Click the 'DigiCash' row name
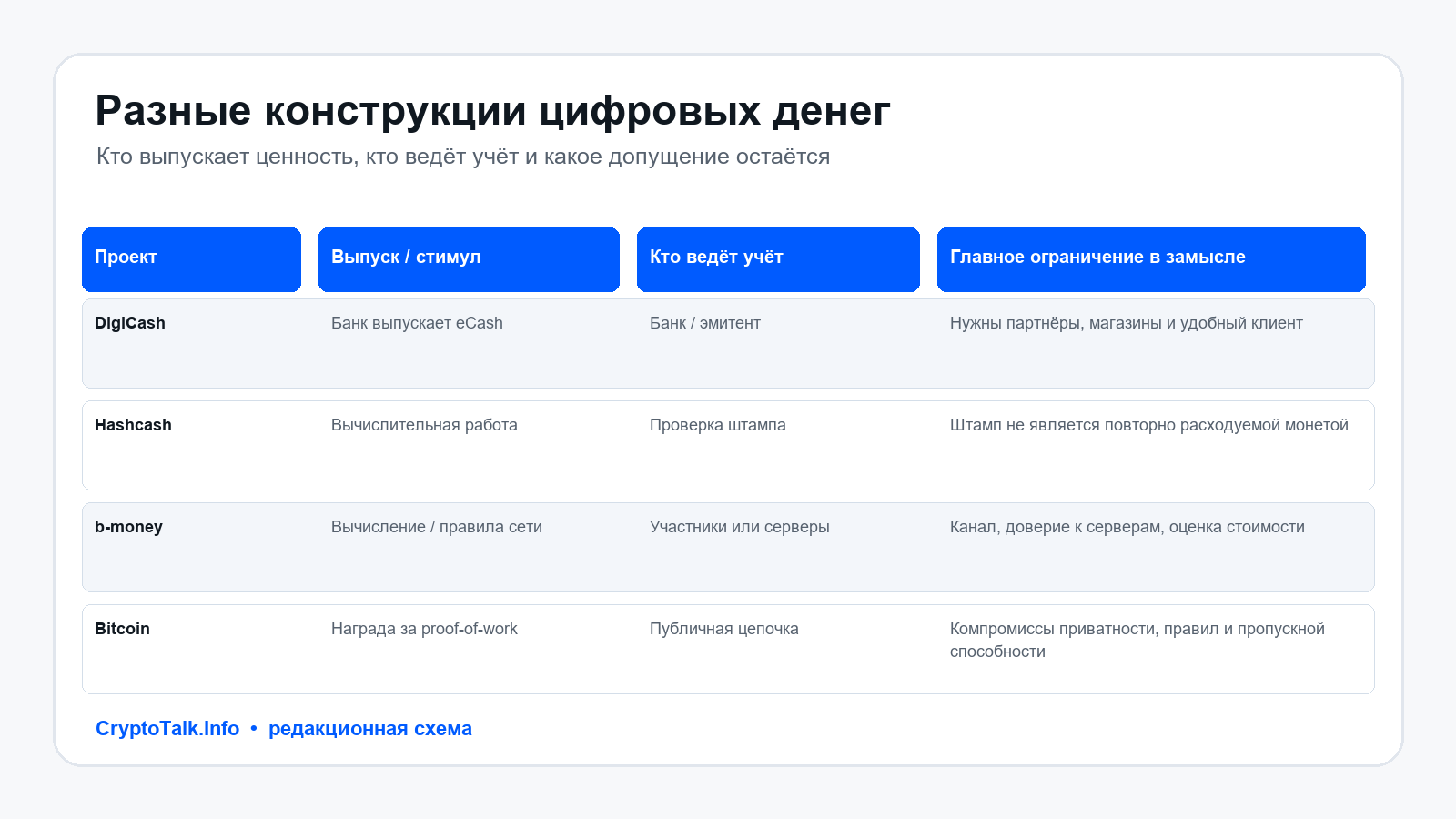1456x819 pixels. coord(130,323)
